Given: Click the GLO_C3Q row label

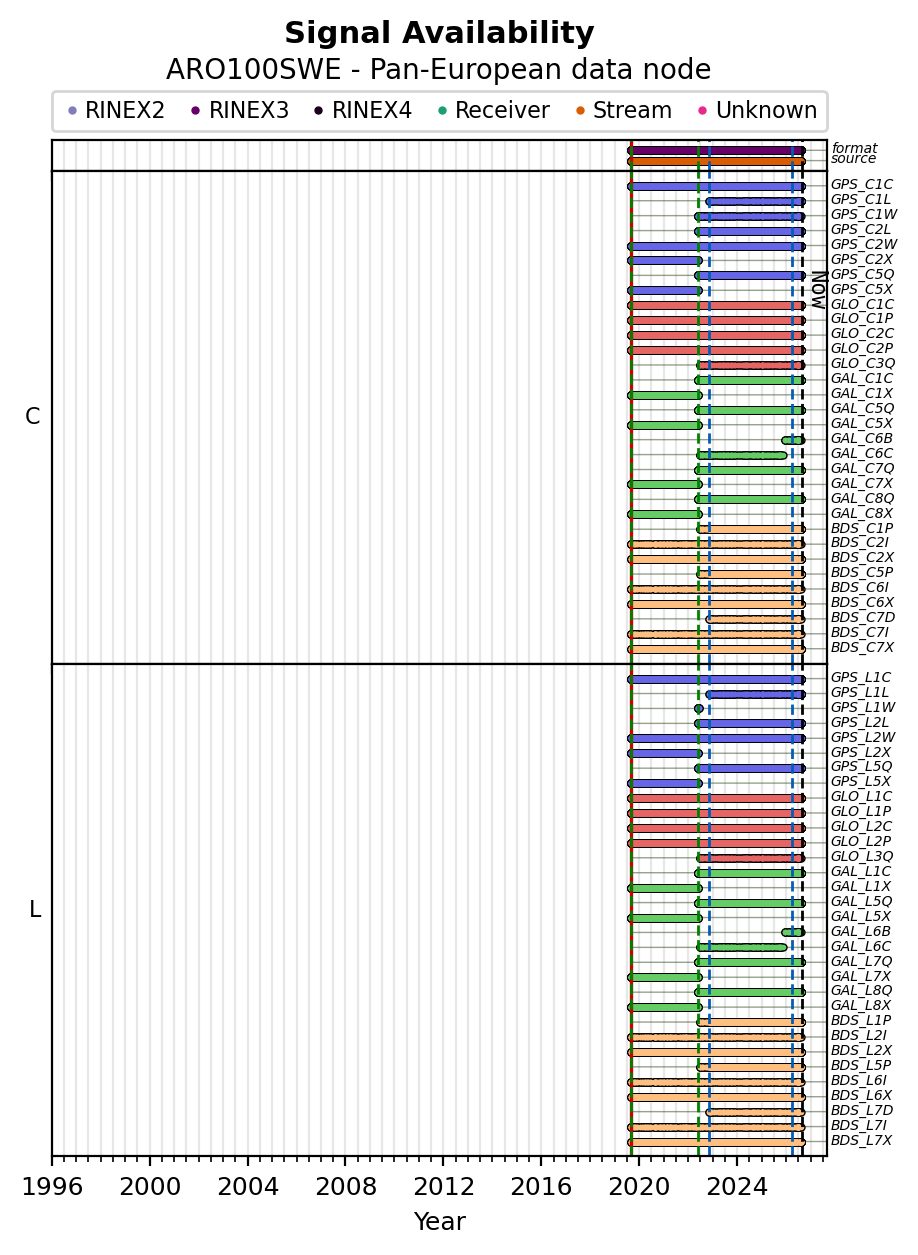Looking at the screenshot, I should pos(863,363).
